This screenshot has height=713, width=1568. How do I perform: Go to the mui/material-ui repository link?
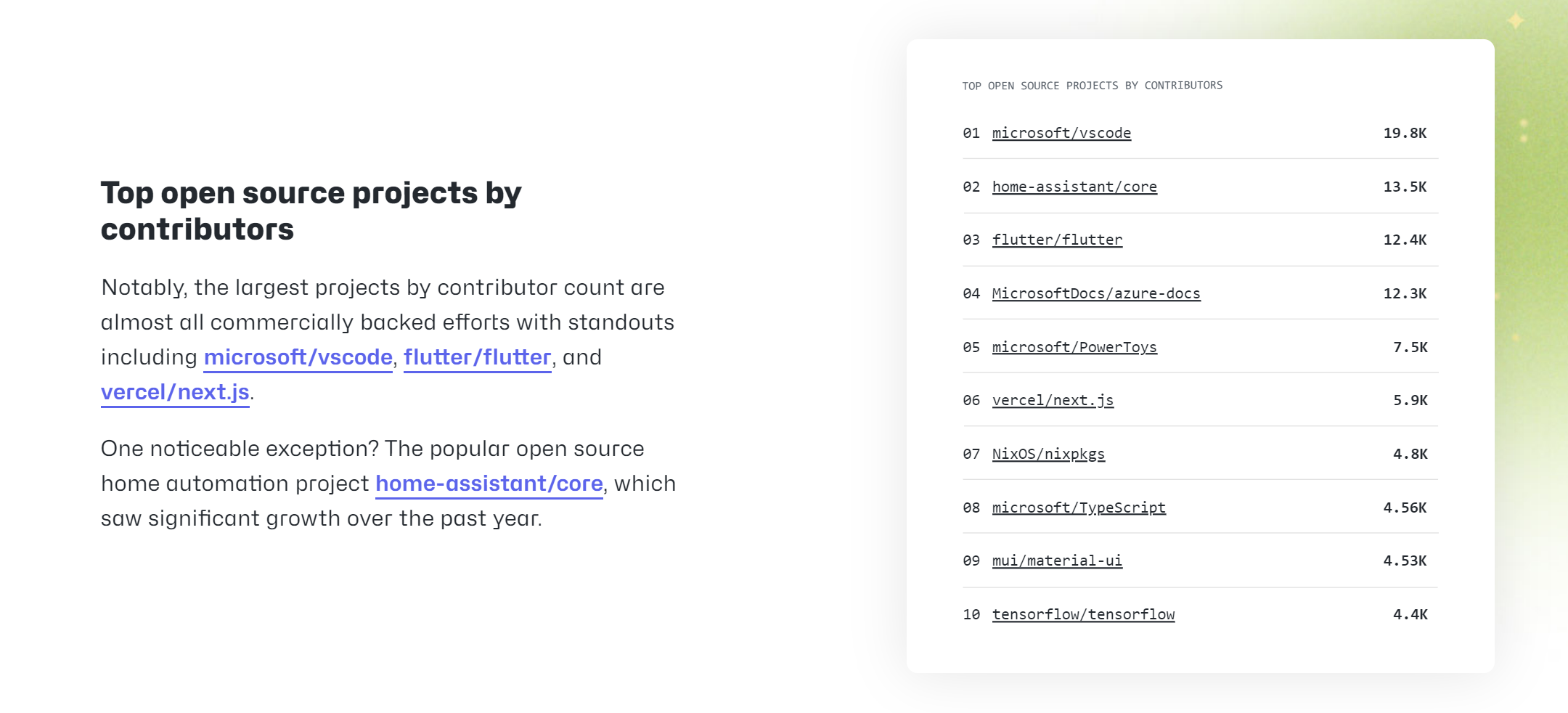(x=1057, y=561)
